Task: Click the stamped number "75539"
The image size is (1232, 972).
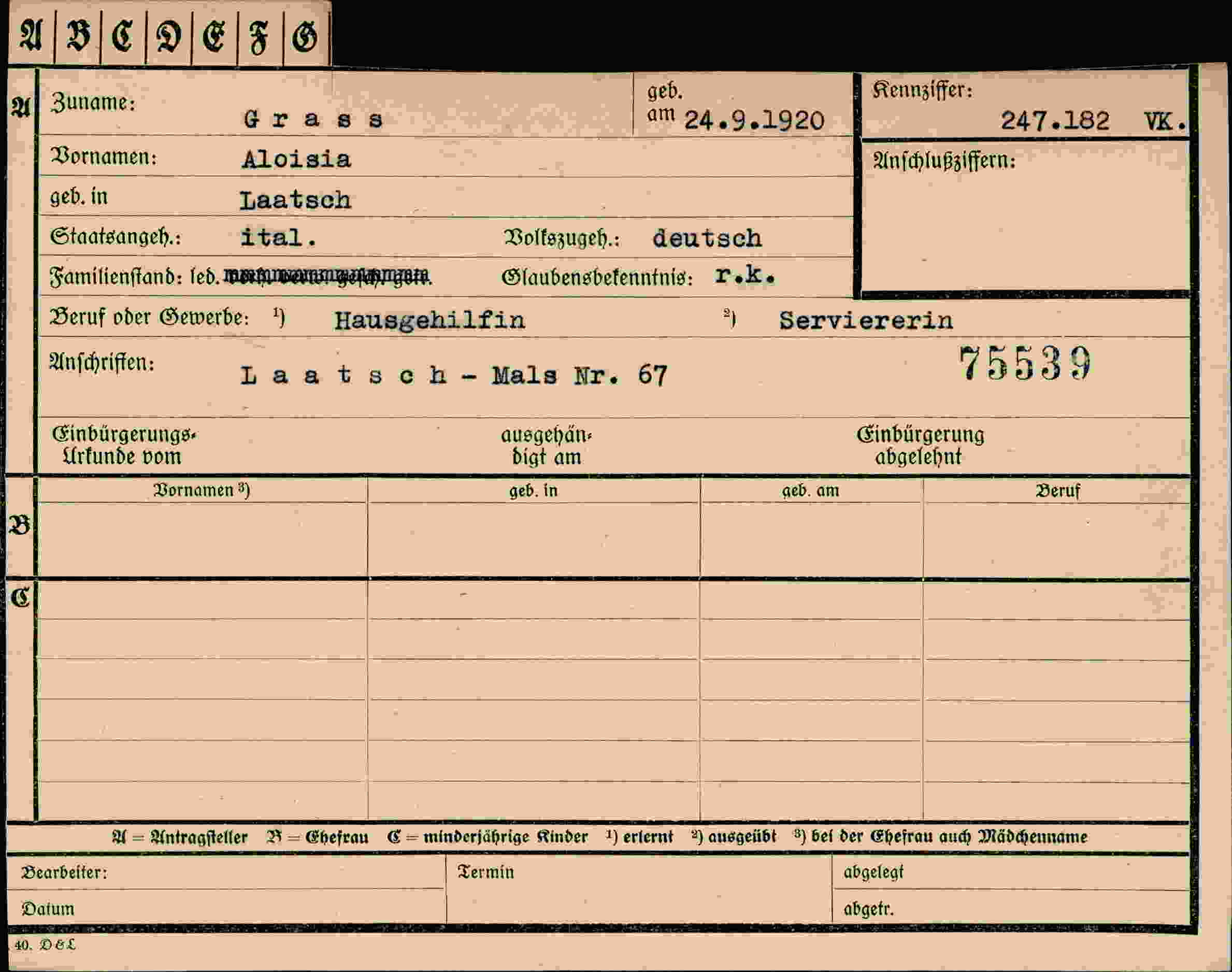Action: [1025, 363]
